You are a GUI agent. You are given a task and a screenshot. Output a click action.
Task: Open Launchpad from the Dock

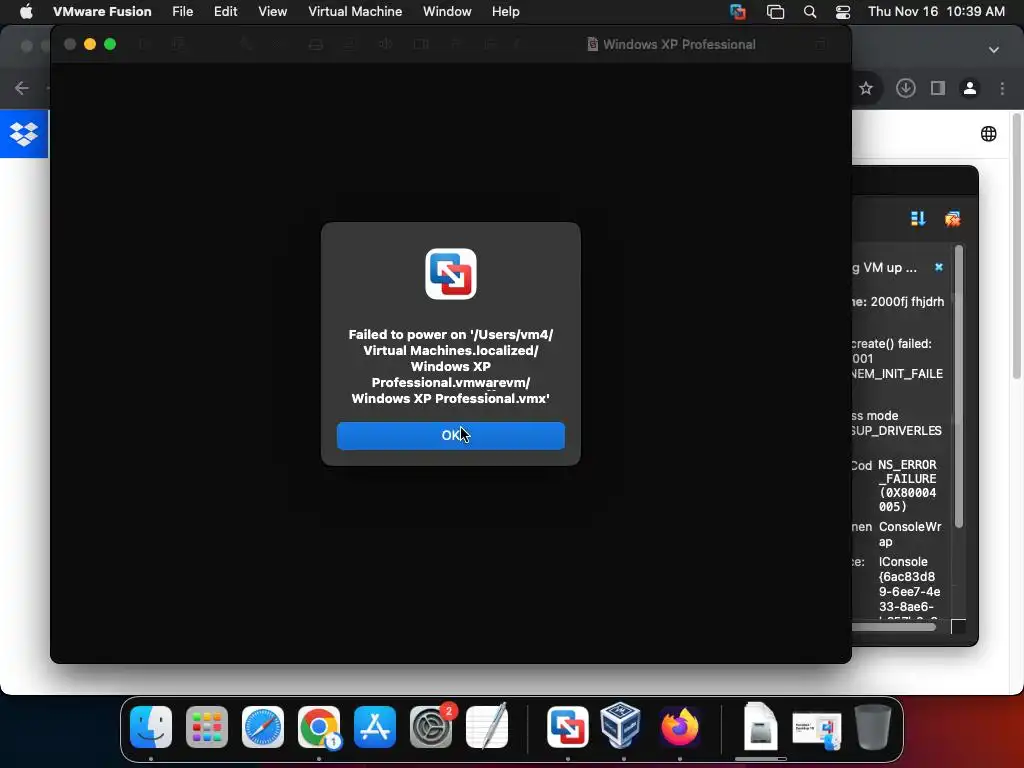(207, 727)
